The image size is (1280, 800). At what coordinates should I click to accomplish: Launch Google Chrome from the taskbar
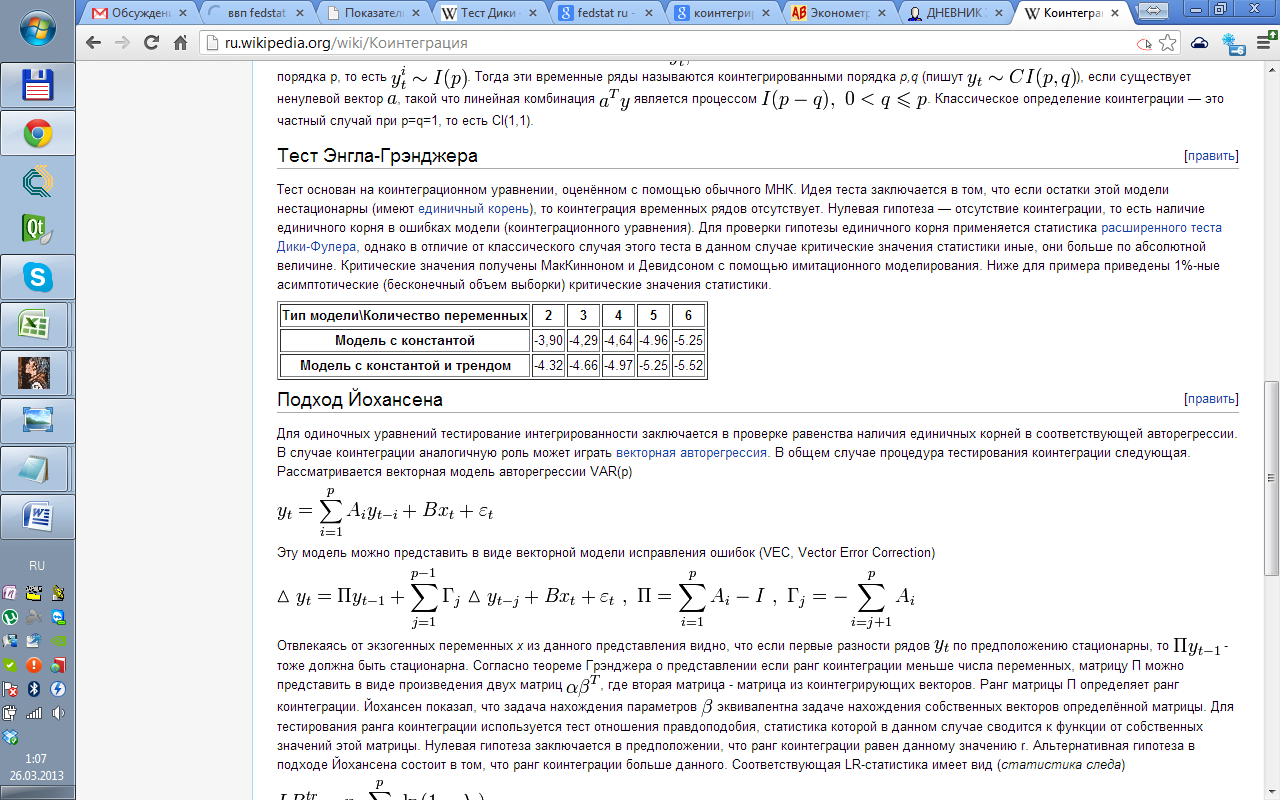(38, 133)
